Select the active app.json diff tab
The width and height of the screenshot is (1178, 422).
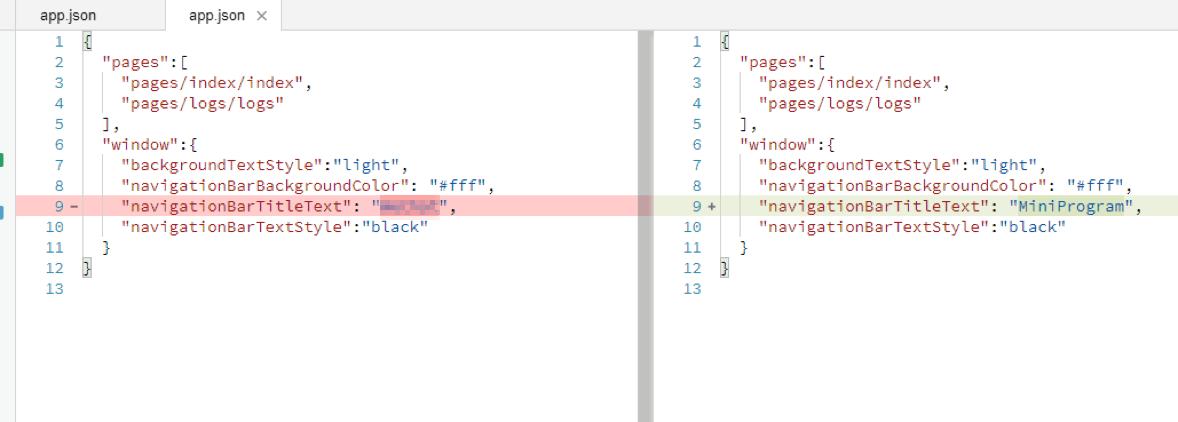(216, 16)
